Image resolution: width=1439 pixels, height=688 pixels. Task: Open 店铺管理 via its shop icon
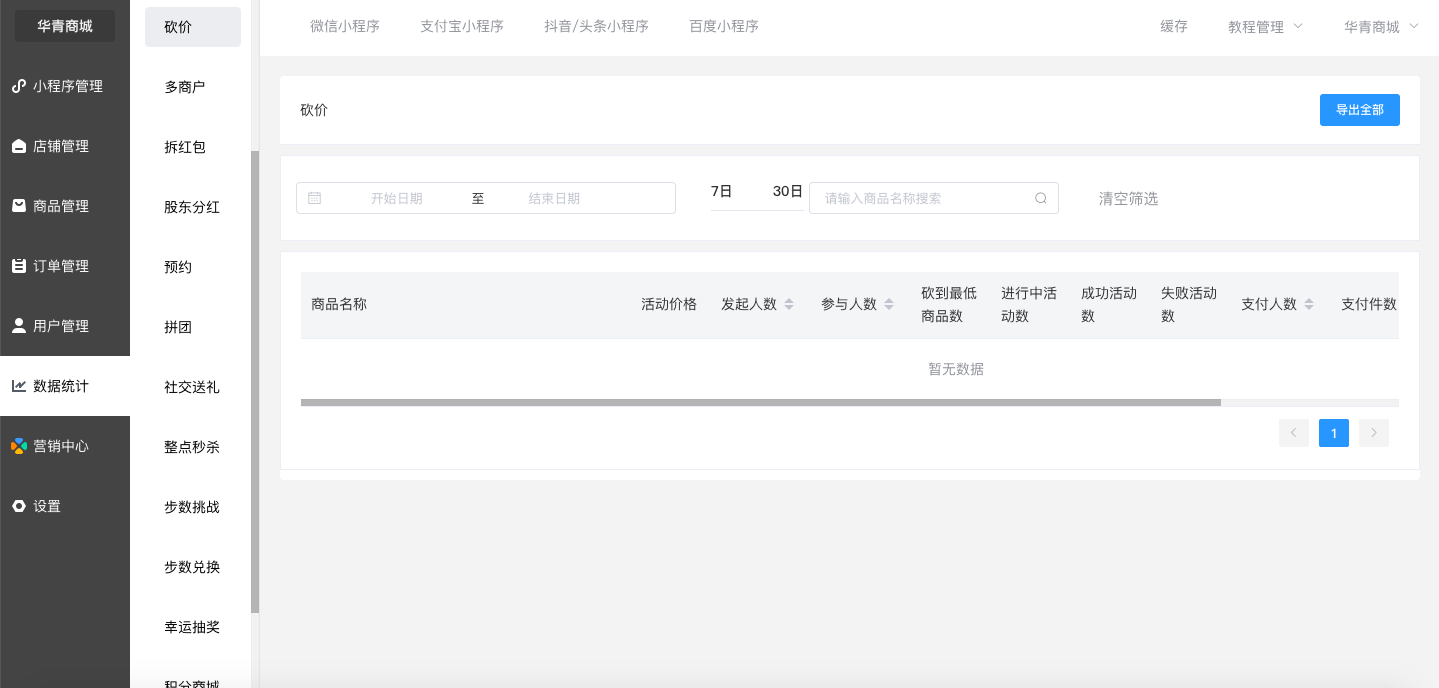pos(19,146)
